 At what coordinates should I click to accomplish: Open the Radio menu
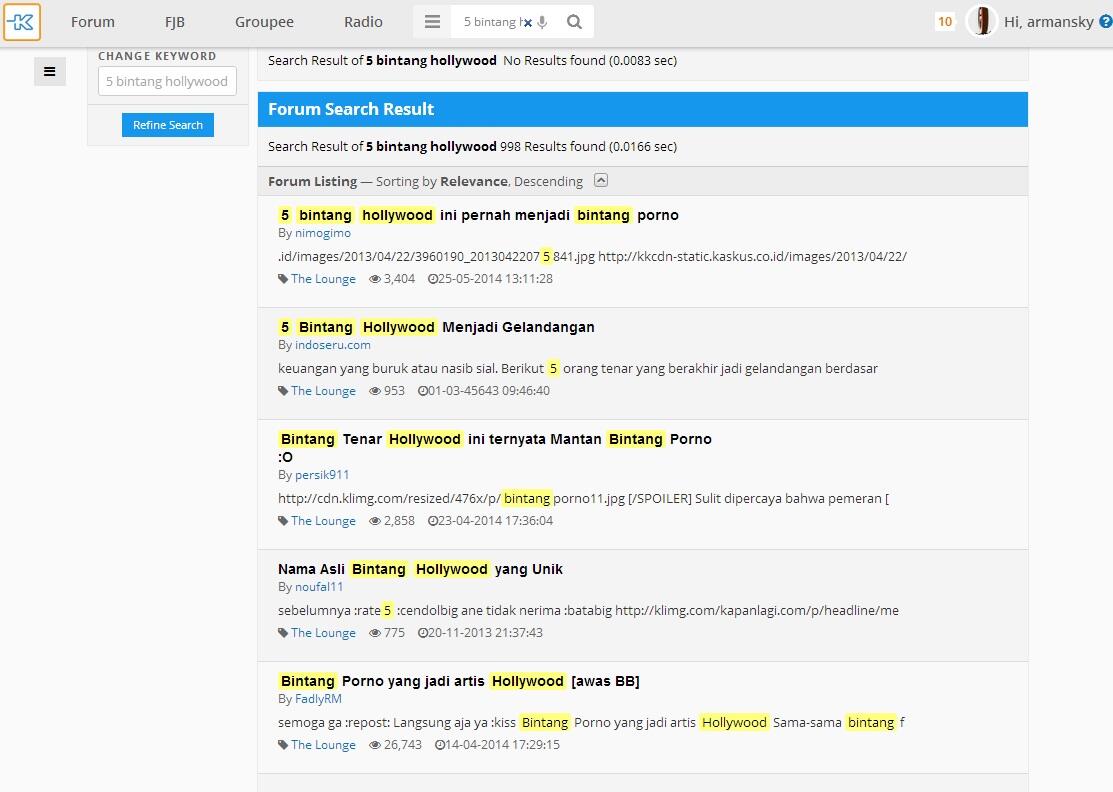pyautogui.click(x=363, y=22)
